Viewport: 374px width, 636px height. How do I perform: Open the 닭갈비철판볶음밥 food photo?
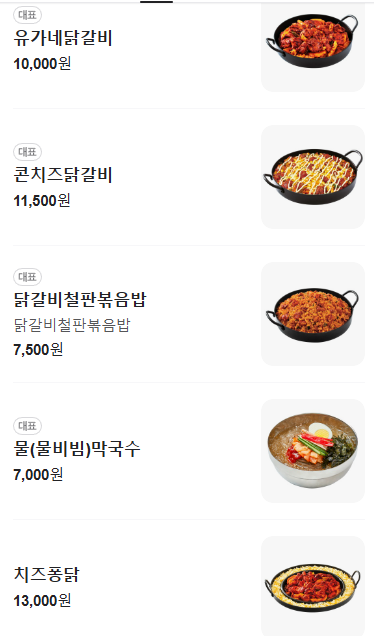pyautogui.click(x=313, y=314)
